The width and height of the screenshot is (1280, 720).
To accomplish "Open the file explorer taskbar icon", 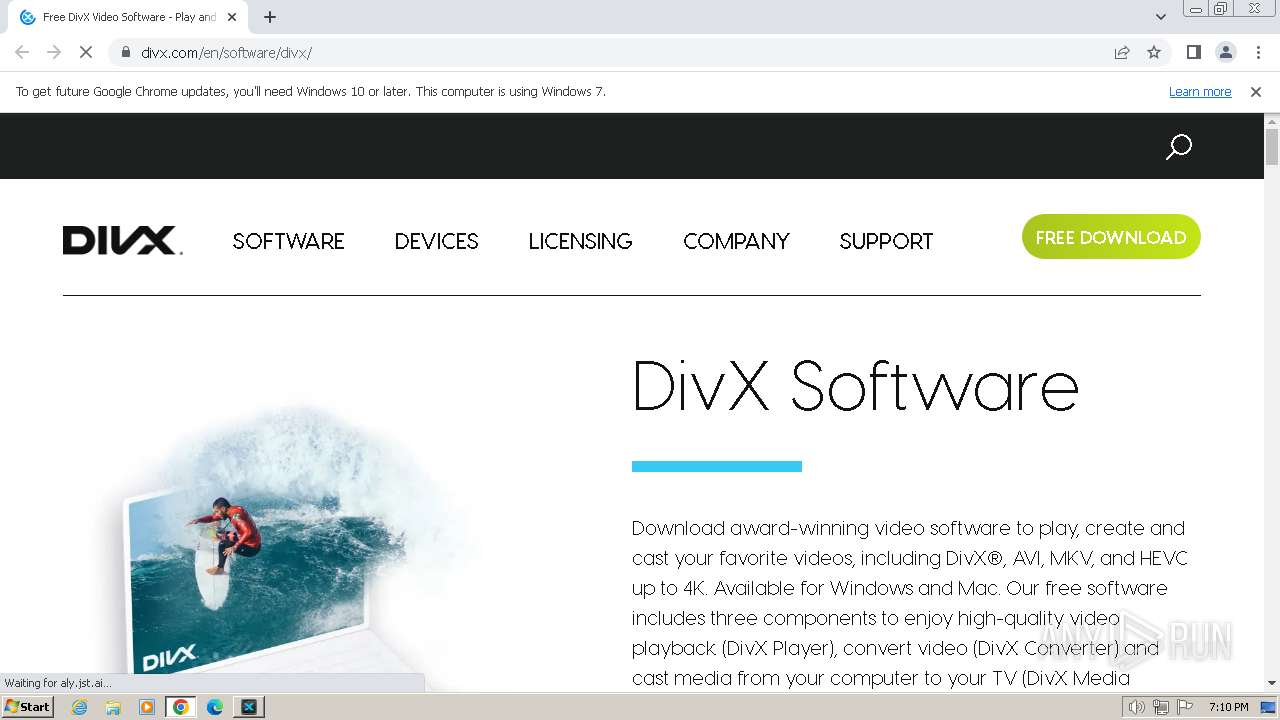I will [x=113, y=707].
